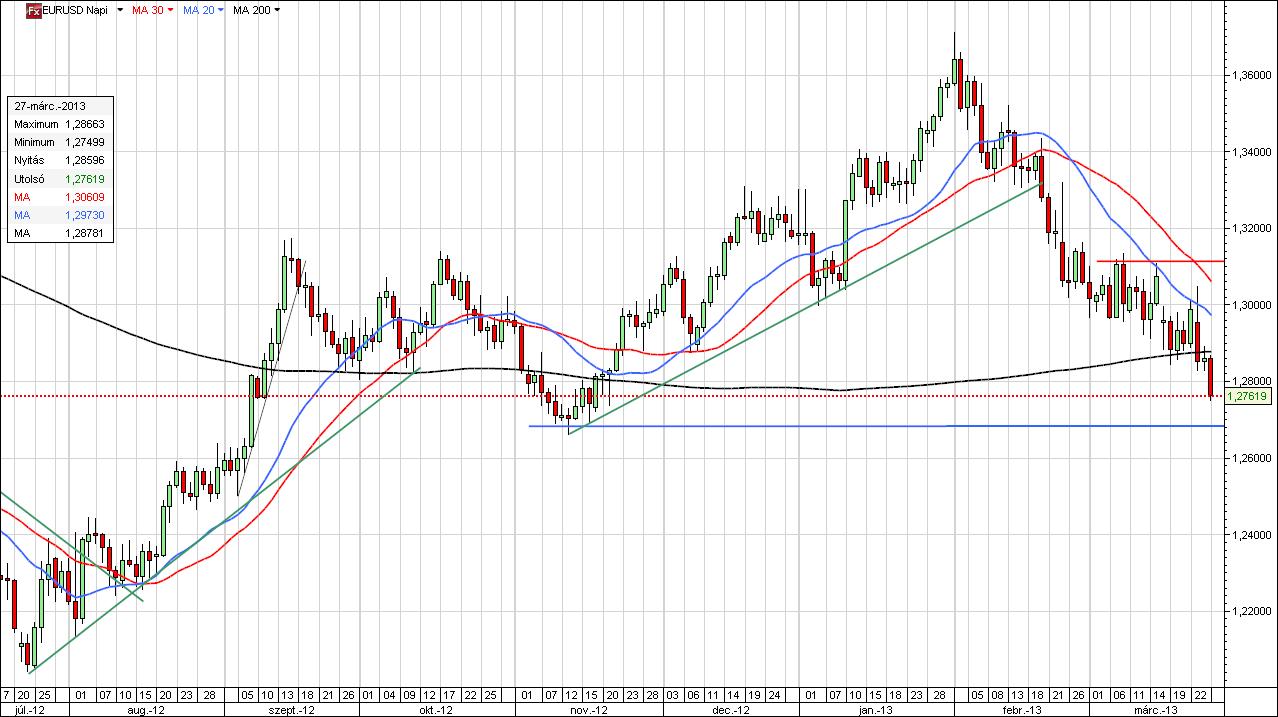
Task: Click the 1,26000 price axis label
Action: tap(1251, 458)
